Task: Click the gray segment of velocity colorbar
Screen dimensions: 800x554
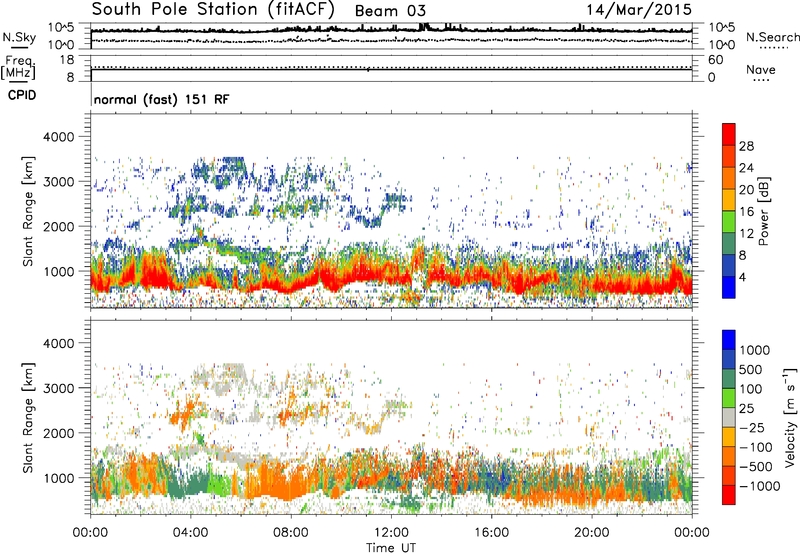Action: click(729, 417)
